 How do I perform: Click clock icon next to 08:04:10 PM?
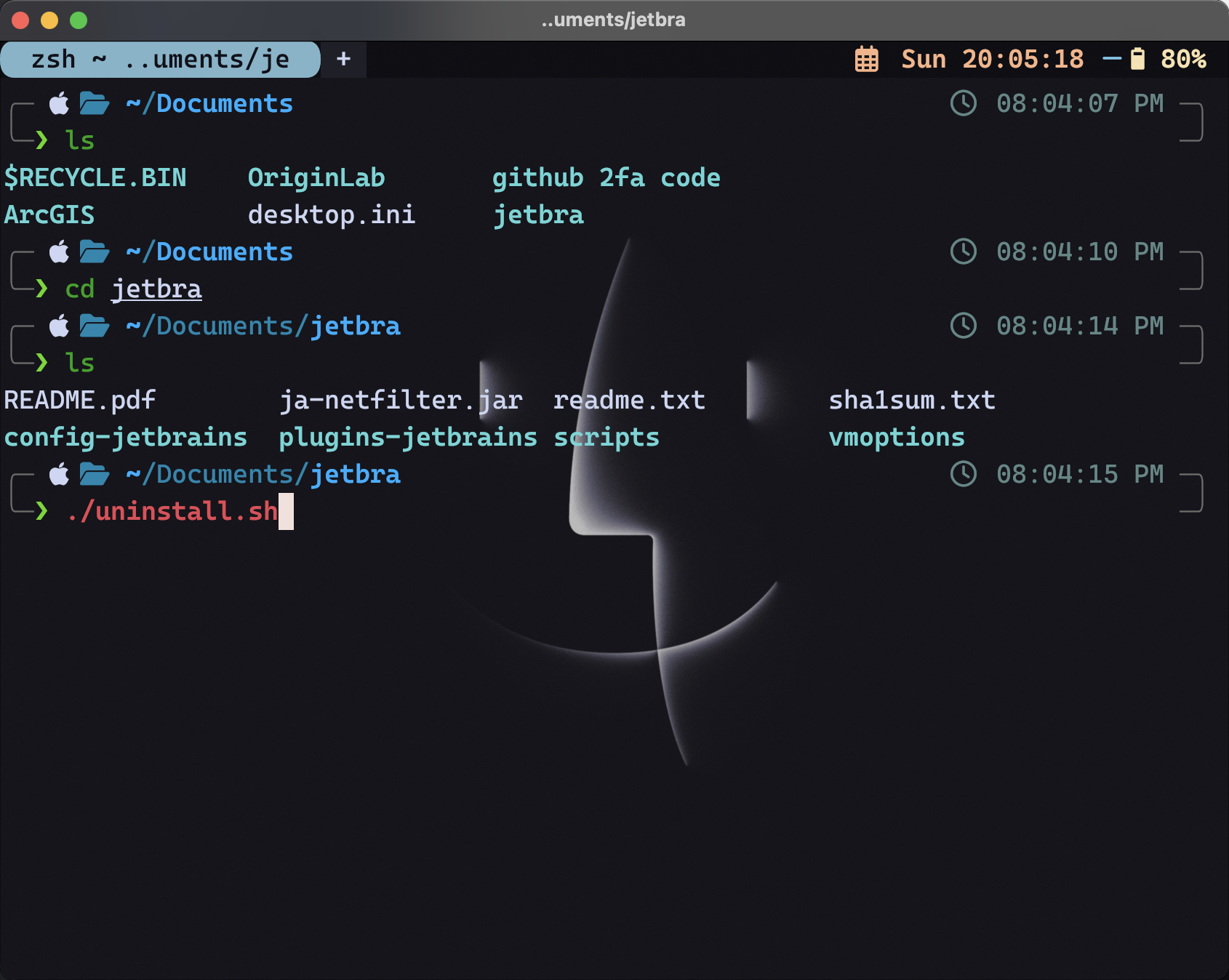click(x=964, y=252)
